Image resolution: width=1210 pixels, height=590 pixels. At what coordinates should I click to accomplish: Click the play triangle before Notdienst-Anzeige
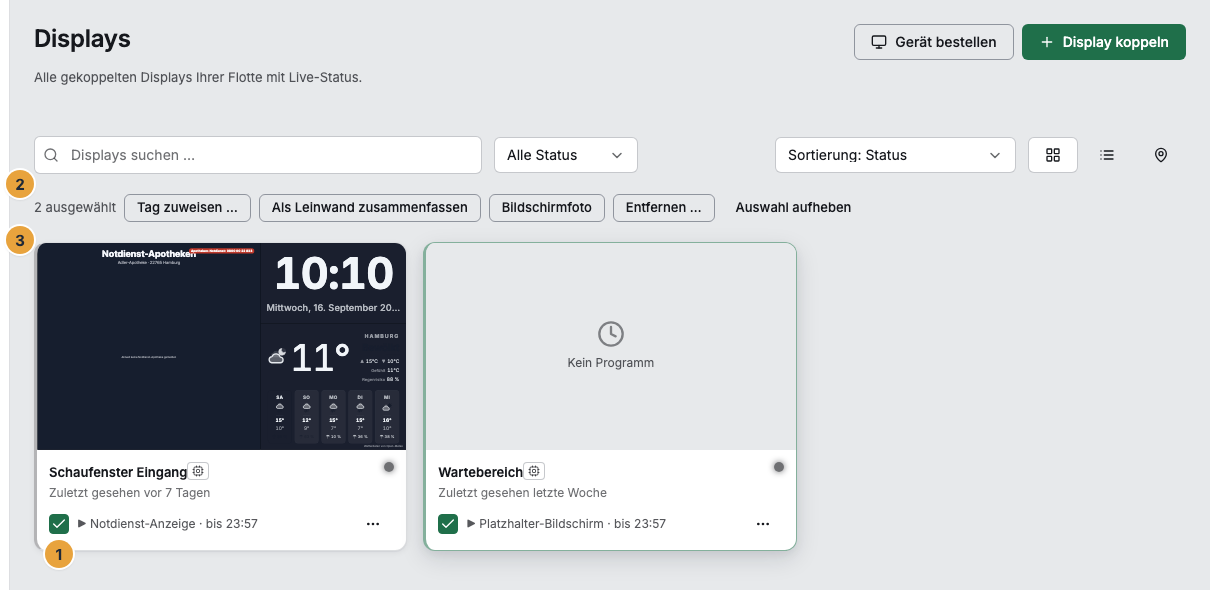82,523
